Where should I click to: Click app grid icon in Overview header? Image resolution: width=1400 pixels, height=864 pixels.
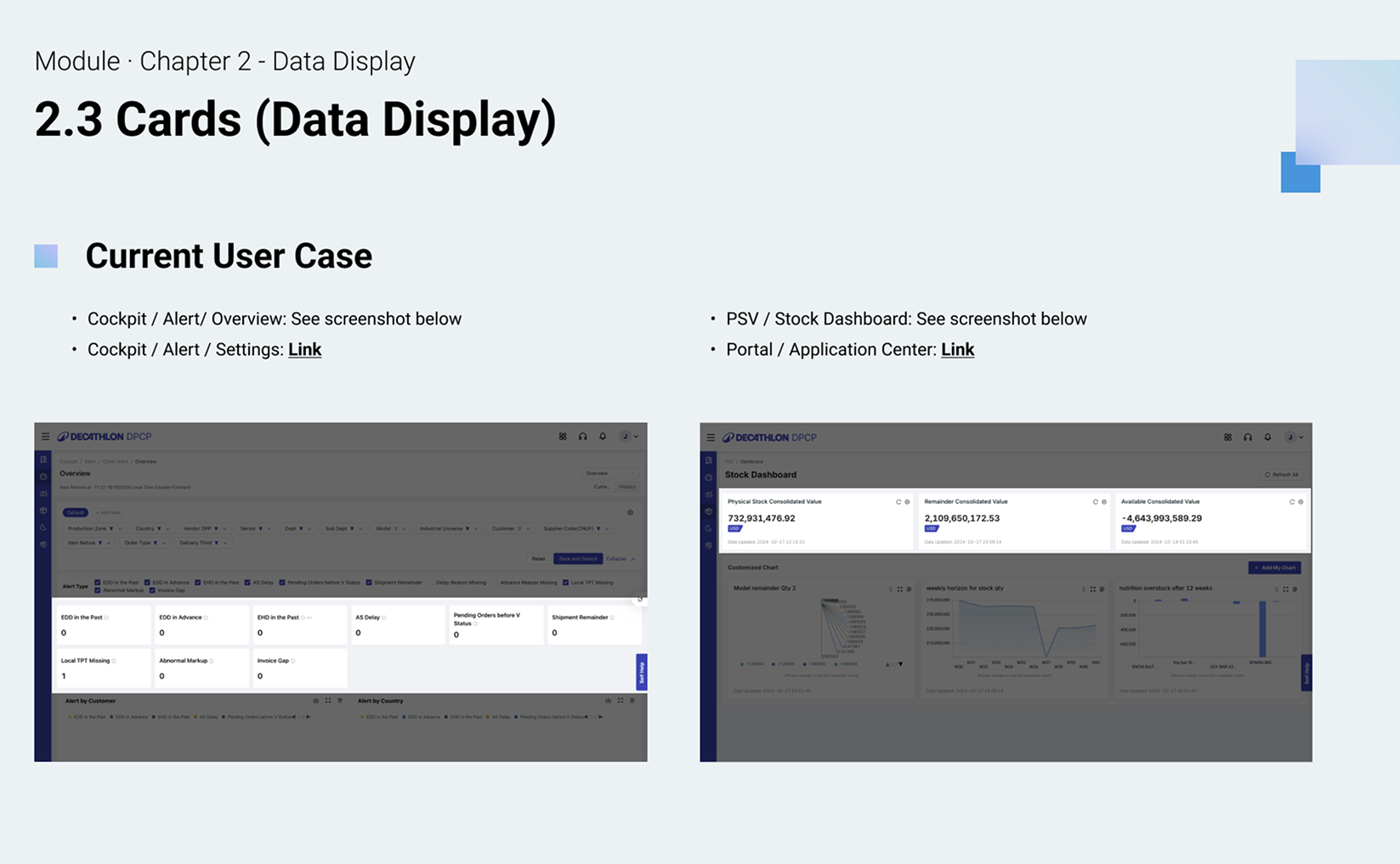[563, 437]
